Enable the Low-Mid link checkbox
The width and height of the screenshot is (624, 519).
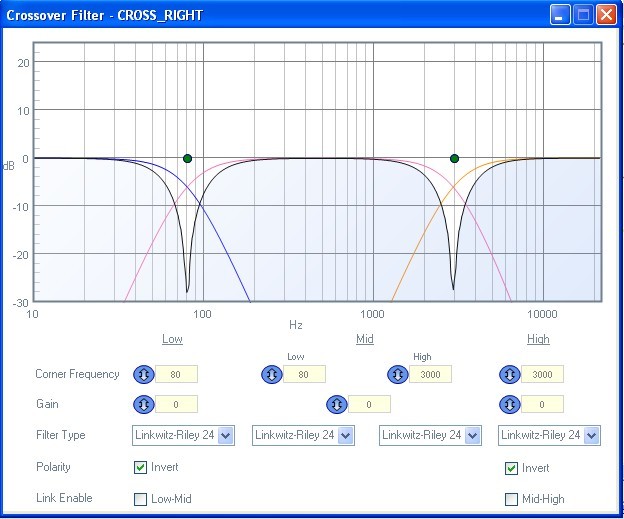point(140,499)
